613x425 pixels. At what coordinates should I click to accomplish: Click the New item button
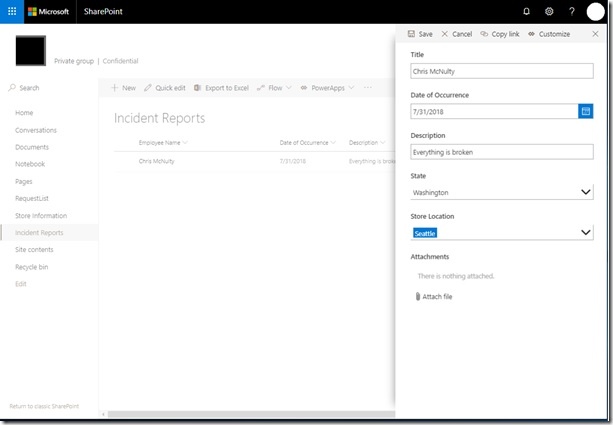(124, 88)
